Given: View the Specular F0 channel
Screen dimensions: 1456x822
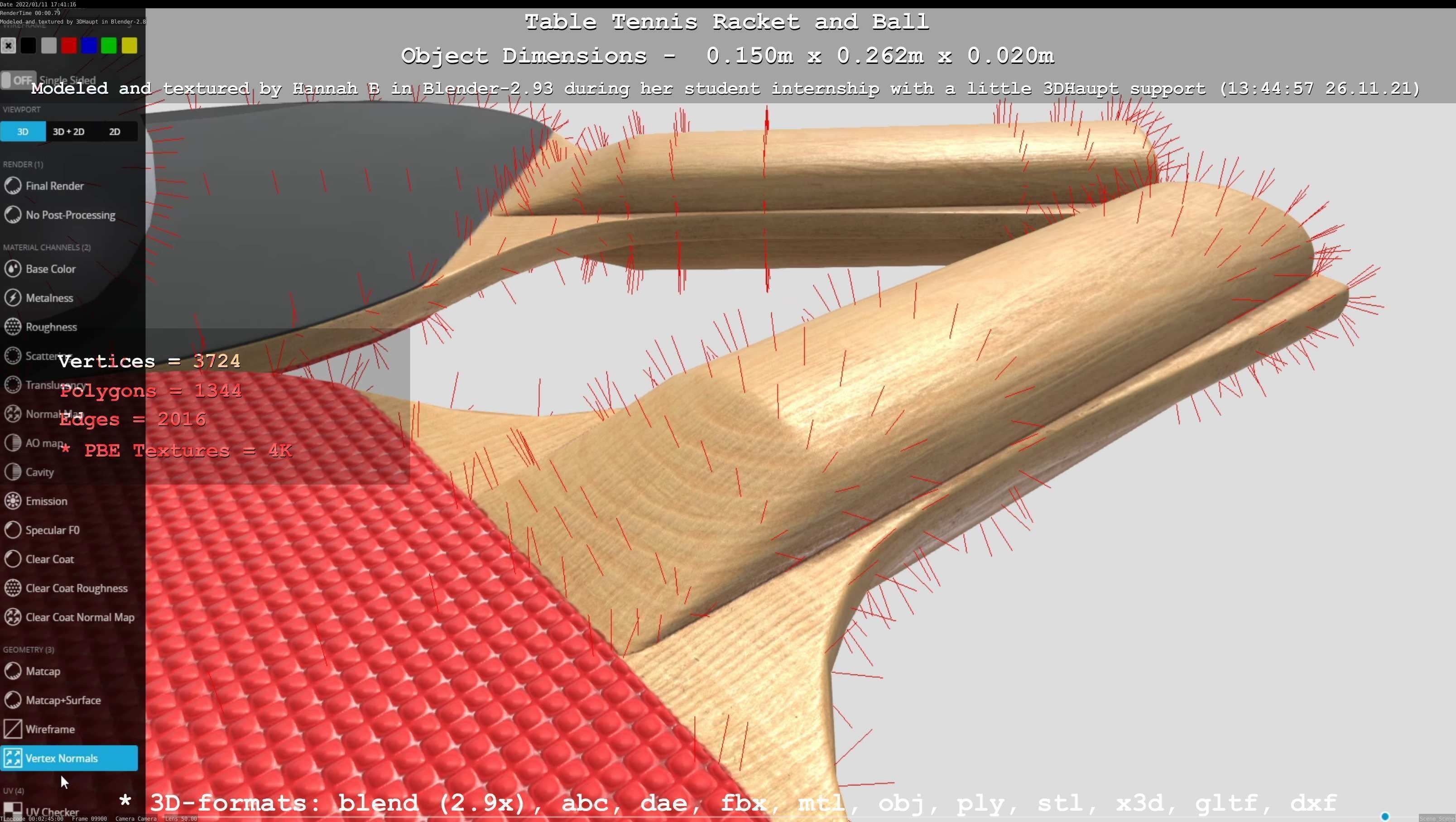Looking at the screenshot, I should point(42,530).
